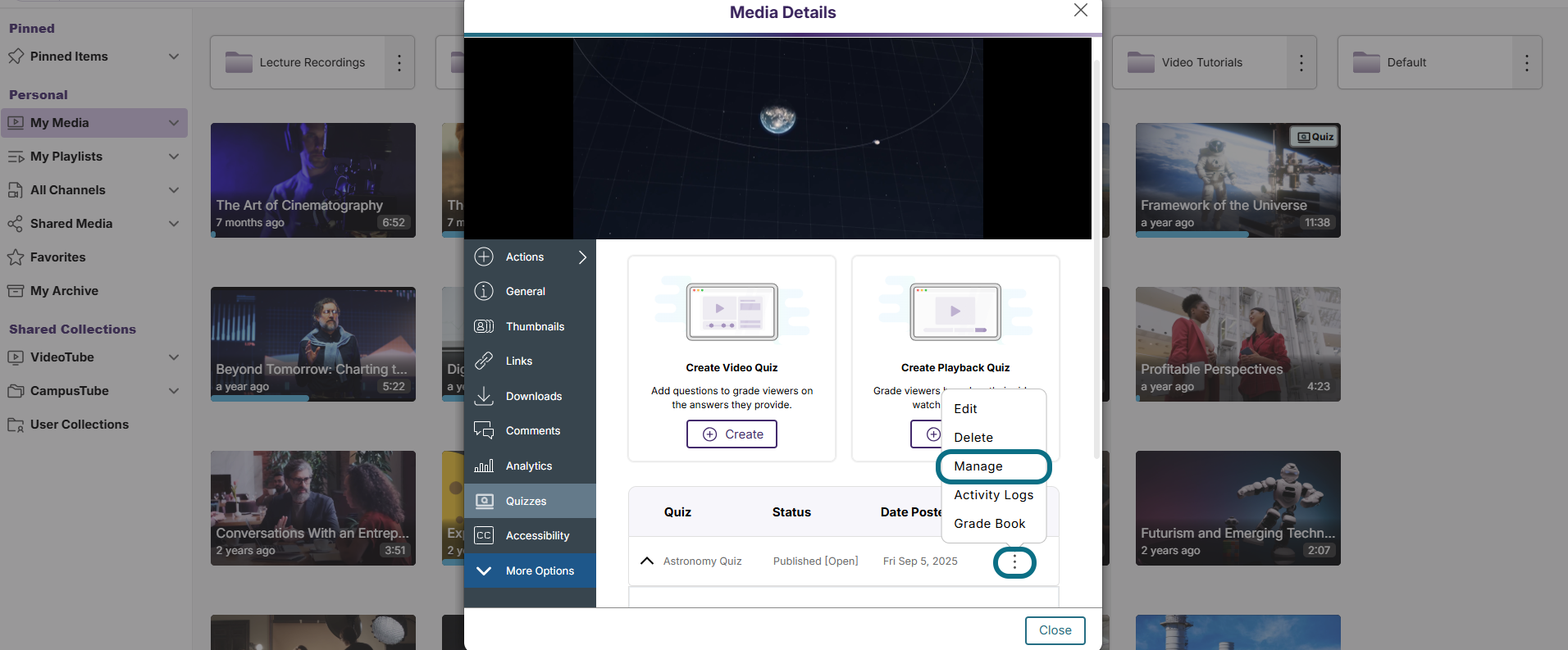Click Create under Create Video Quiz

732,434
